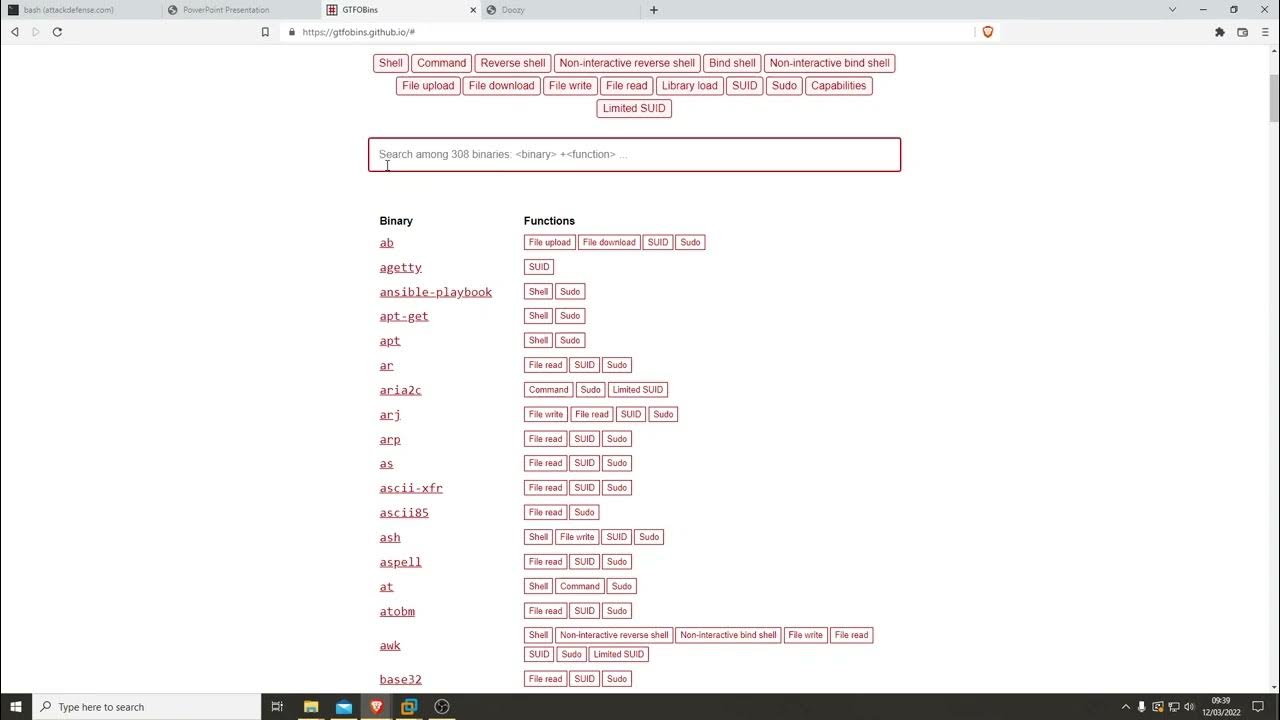Screen dimensions: 1280x720
Task: Click Command tag in at row
Action: click(580, 586)
